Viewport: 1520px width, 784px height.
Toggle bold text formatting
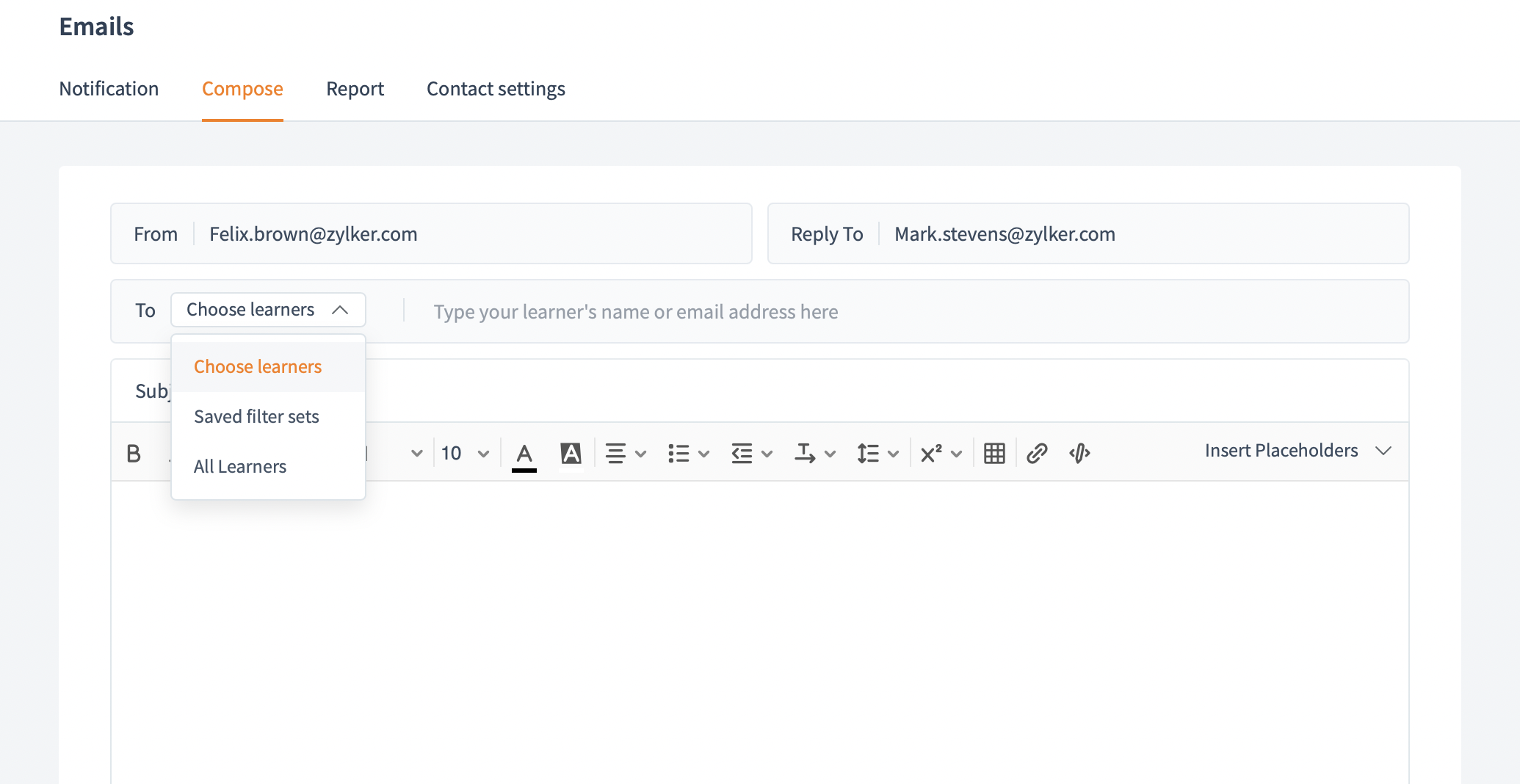(x=134, y=454)
